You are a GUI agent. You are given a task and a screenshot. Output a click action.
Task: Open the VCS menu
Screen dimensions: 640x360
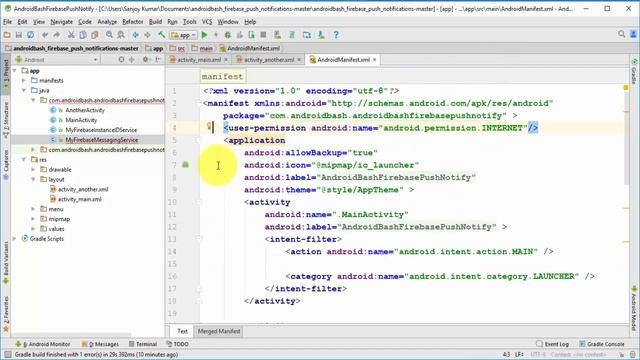pyautogui.click(x=207, y=22)
